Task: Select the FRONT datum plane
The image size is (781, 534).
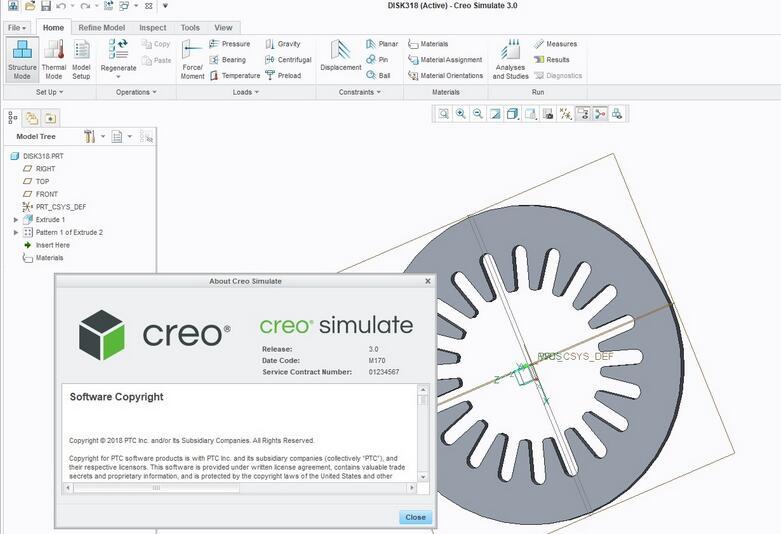Action: coord(41,194)
